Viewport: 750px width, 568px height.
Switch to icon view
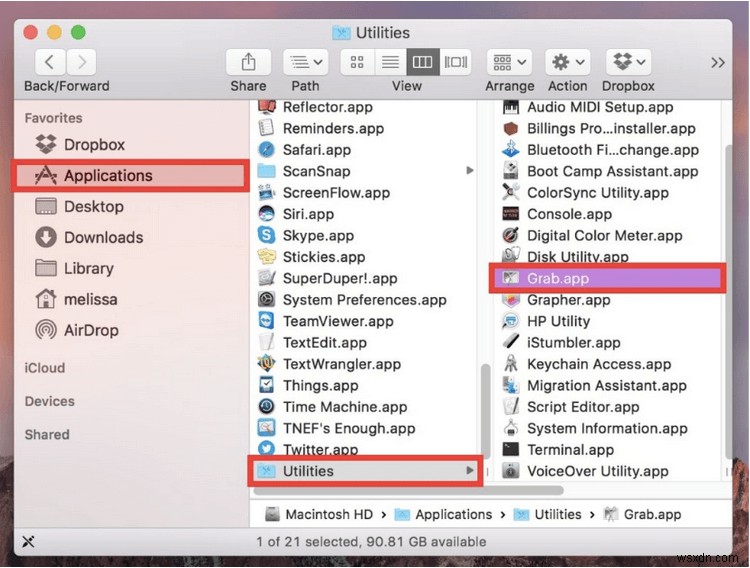click(357, 62)
